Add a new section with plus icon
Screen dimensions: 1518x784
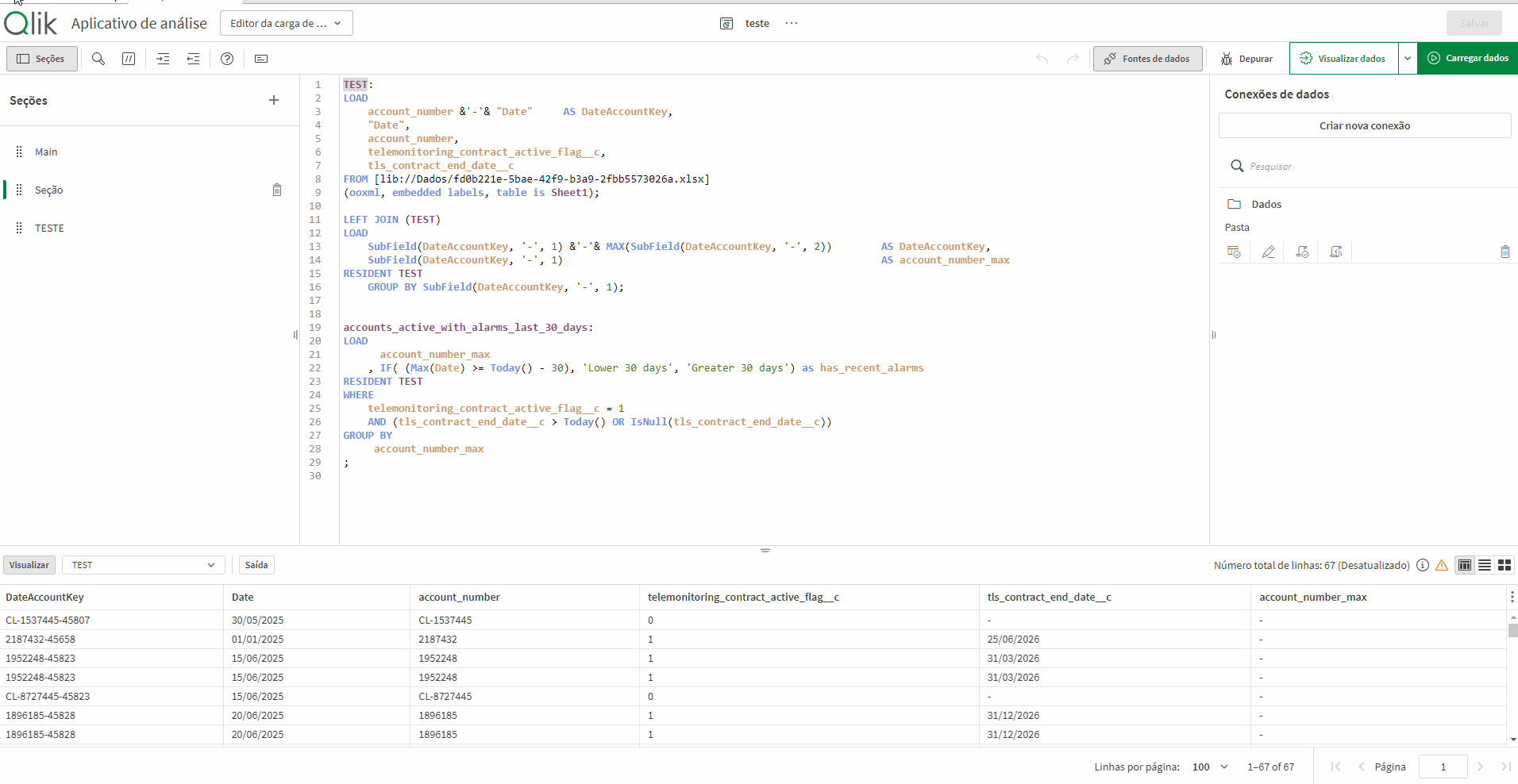click(274, 100)
